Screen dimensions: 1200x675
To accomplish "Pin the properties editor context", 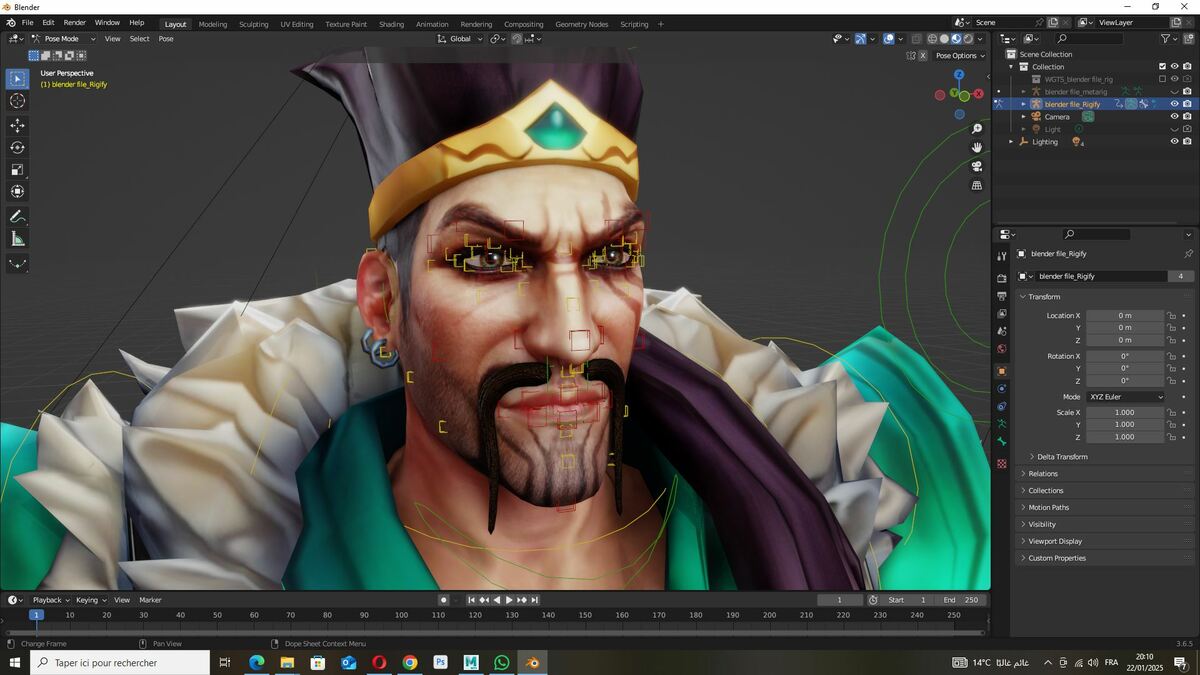I will (x=1188, y=254).
